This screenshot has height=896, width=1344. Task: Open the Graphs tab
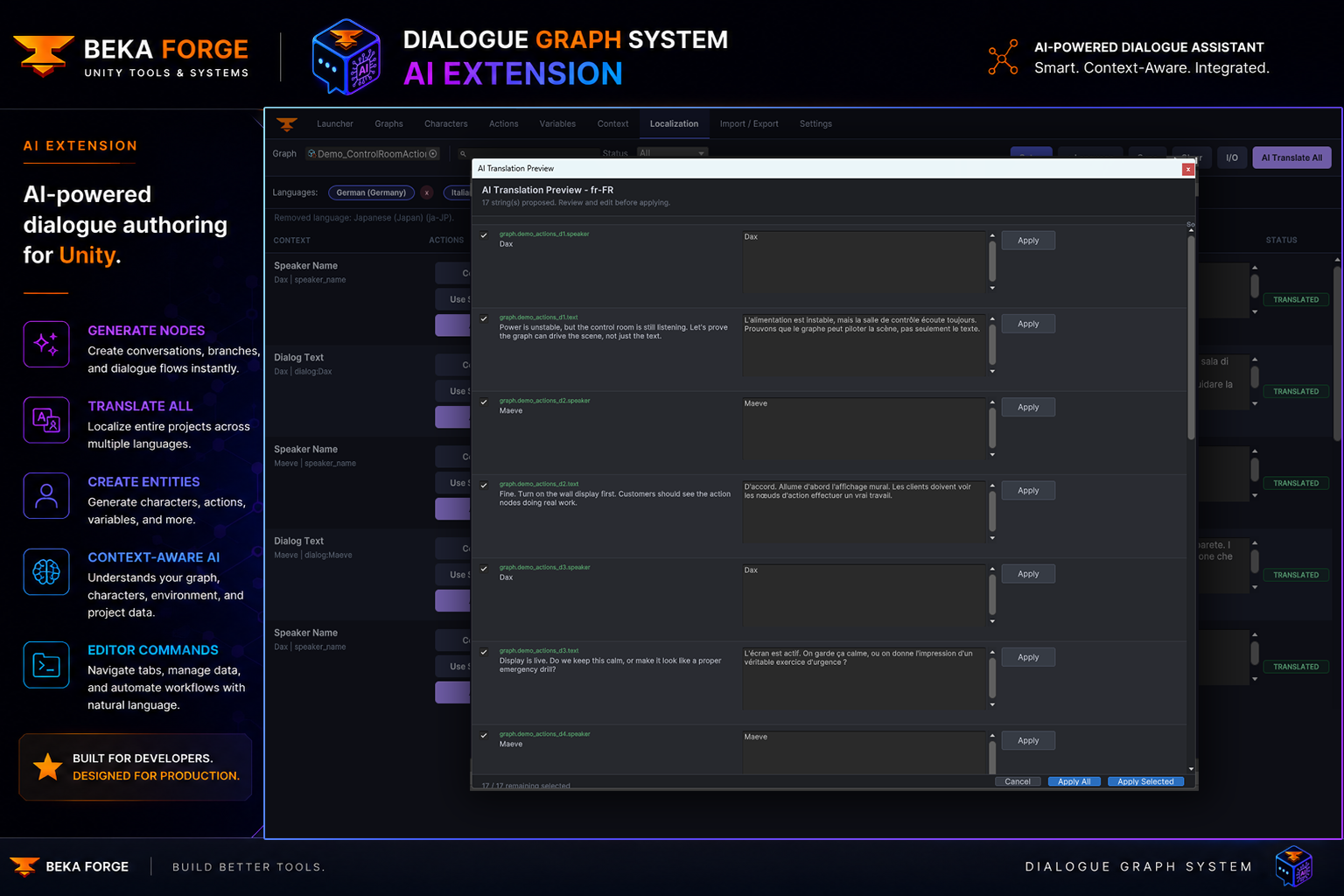[x=389, y=124]
